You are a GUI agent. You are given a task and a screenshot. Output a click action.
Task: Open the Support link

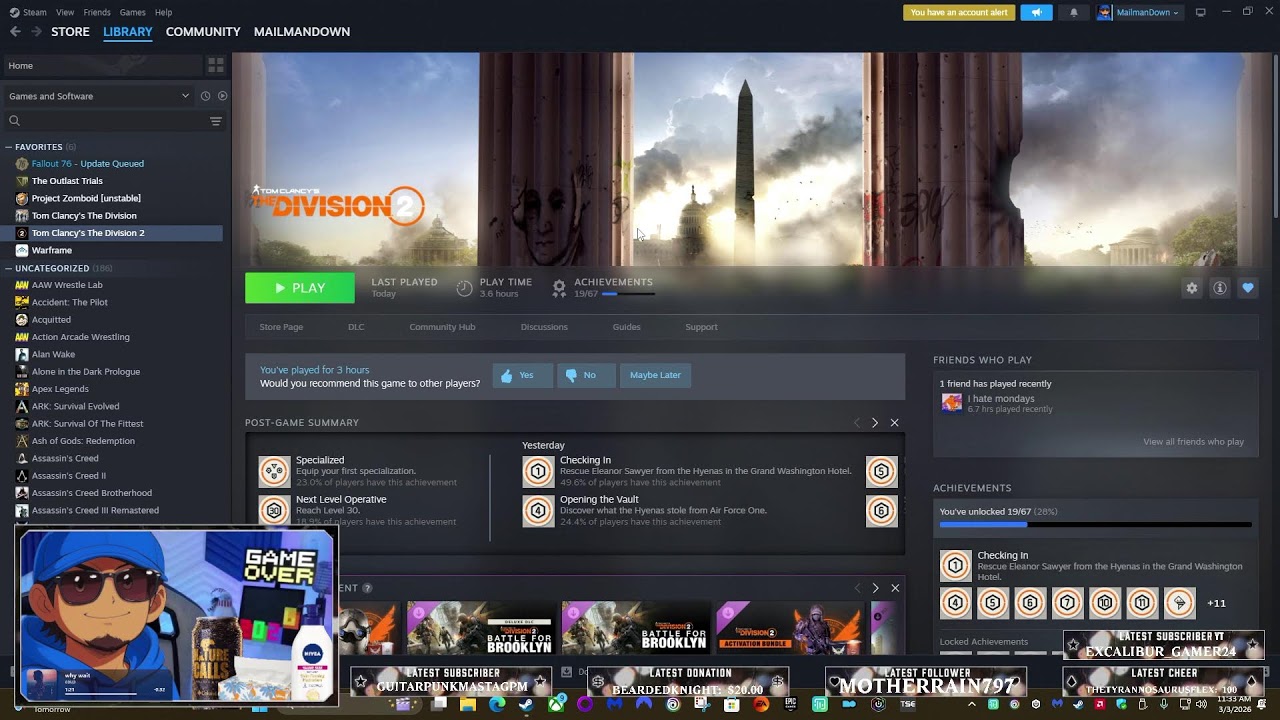701,327
